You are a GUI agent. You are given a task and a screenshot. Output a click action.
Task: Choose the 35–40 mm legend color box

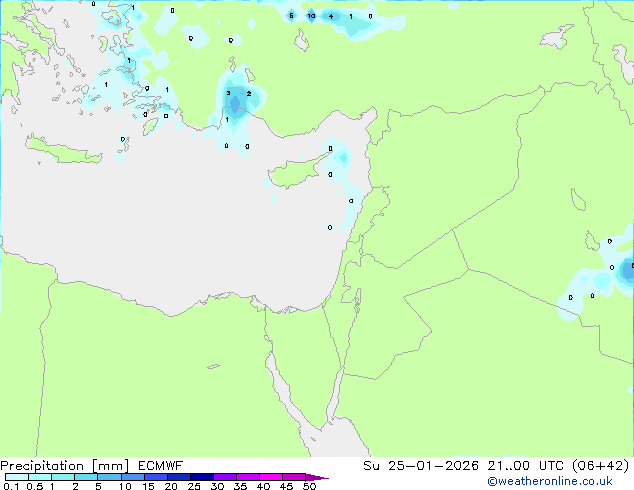point(247,477)
